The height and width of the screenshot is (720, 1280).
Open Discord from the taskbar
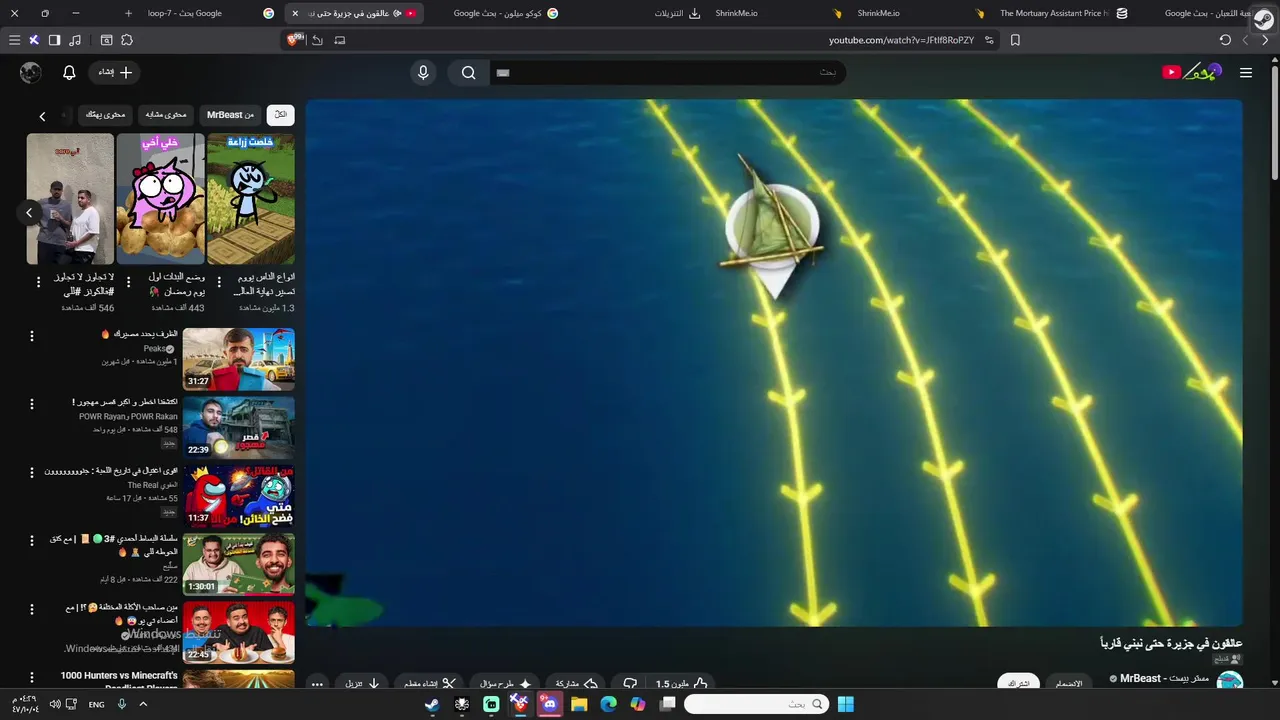click(x=549, y=704)
